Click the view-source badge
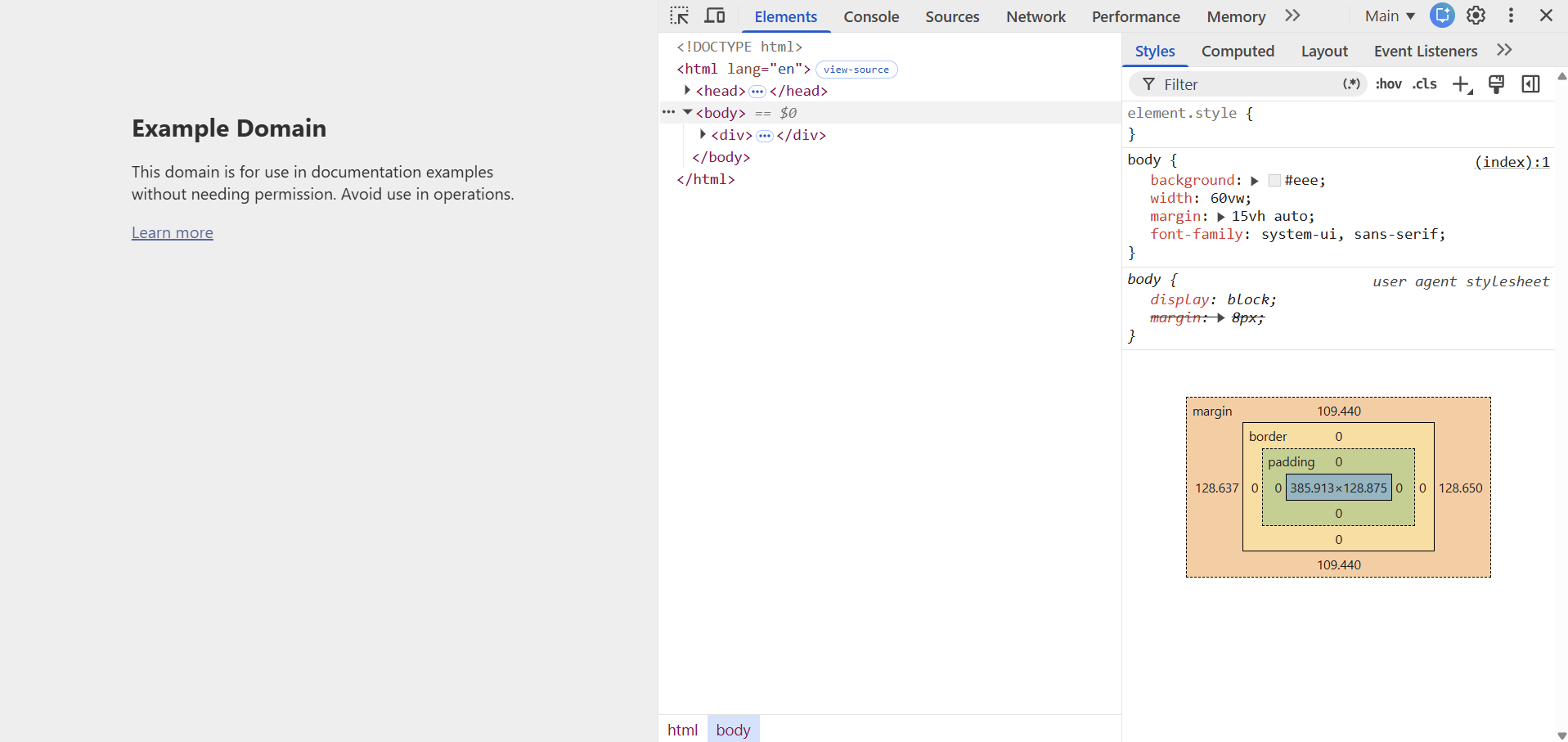This screenshot has width=1568, height=742. 856,70
